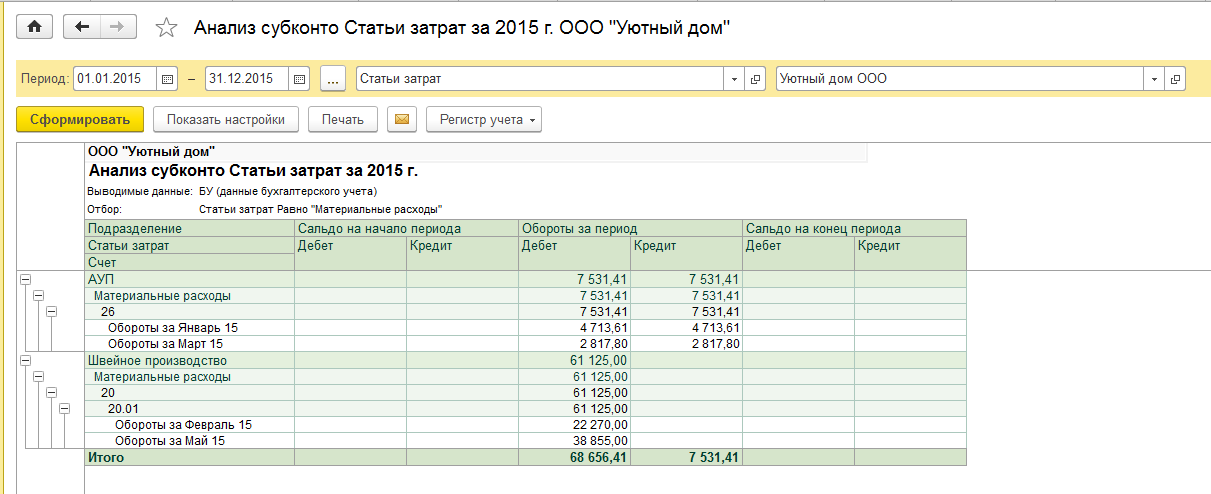The image size is (1211, 494).
Task: Add report to favorites with star
Action: click(166, 28)
